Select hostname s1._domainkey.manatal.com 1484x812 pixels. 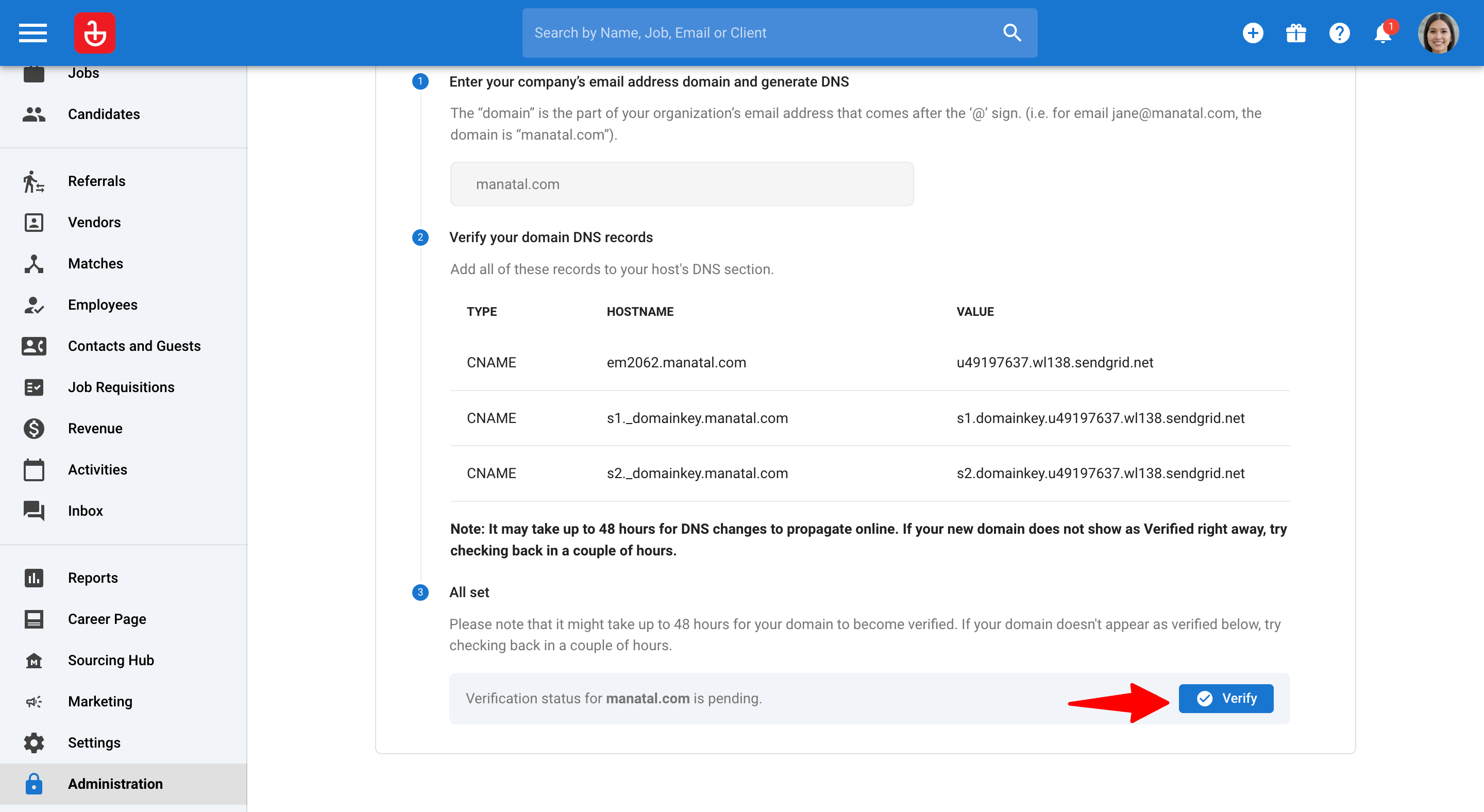pyautogui.click(x=697, y=418)
